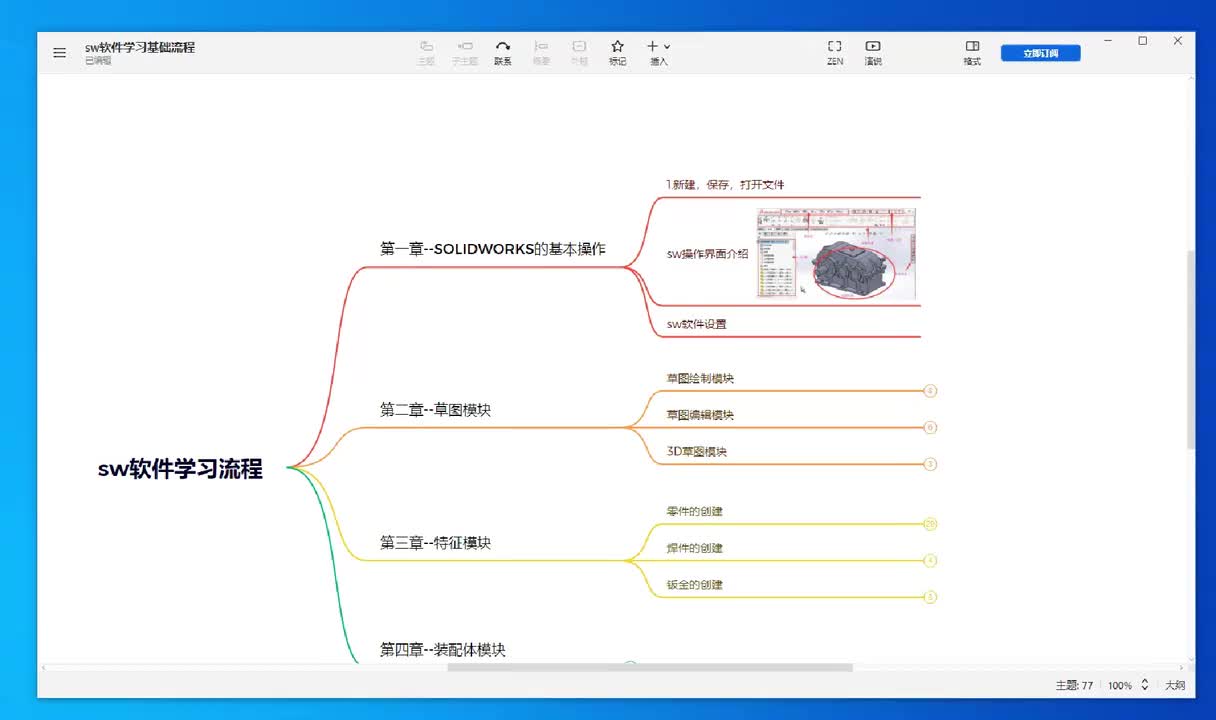Click the 主题 (Topic) toolbar icon
This screenshot has width=1216, height=720.
(426, 53)
